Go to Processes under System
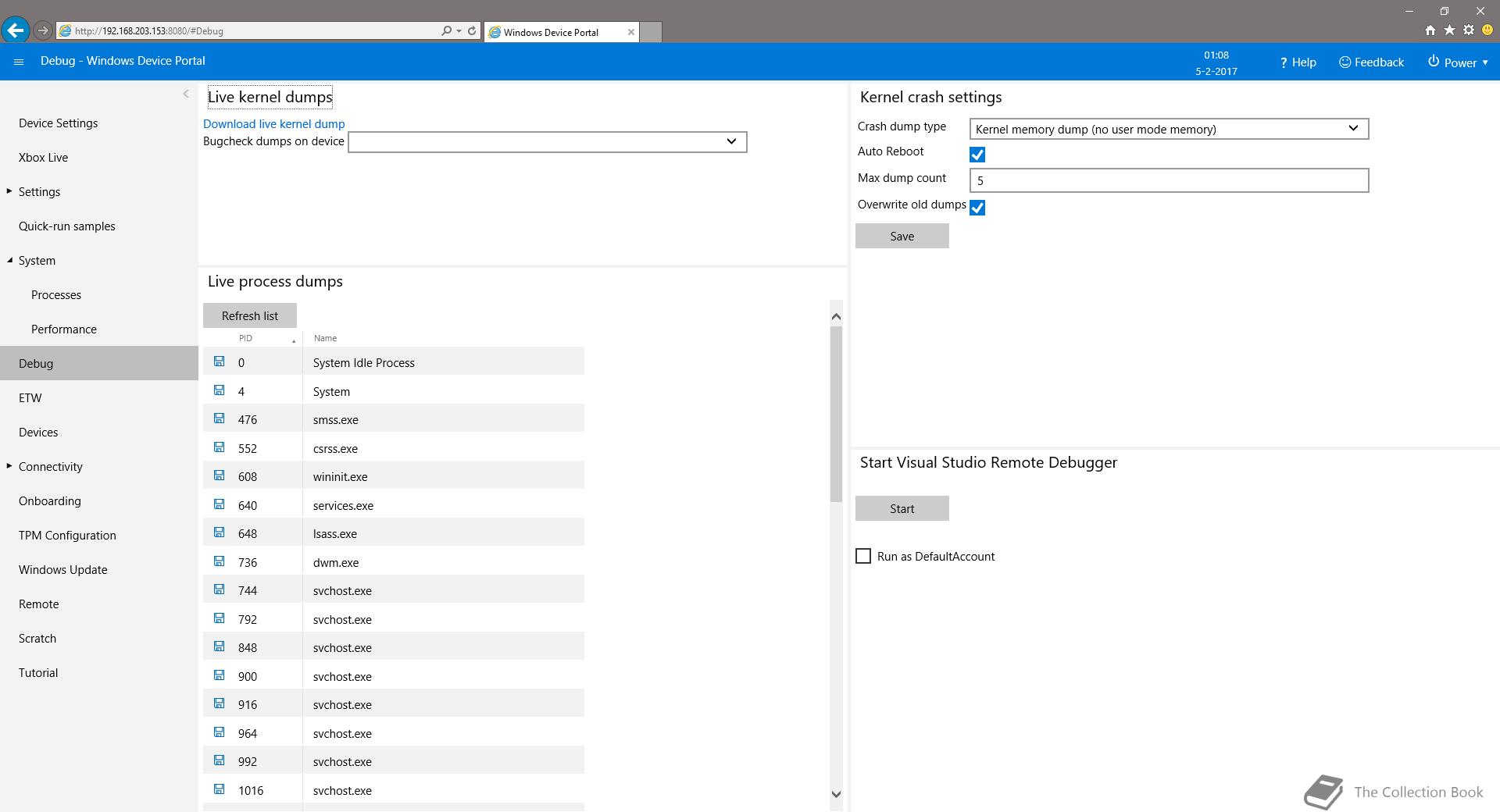The width and height of the screenshot is (1500, 812). (x=56, y=295)
